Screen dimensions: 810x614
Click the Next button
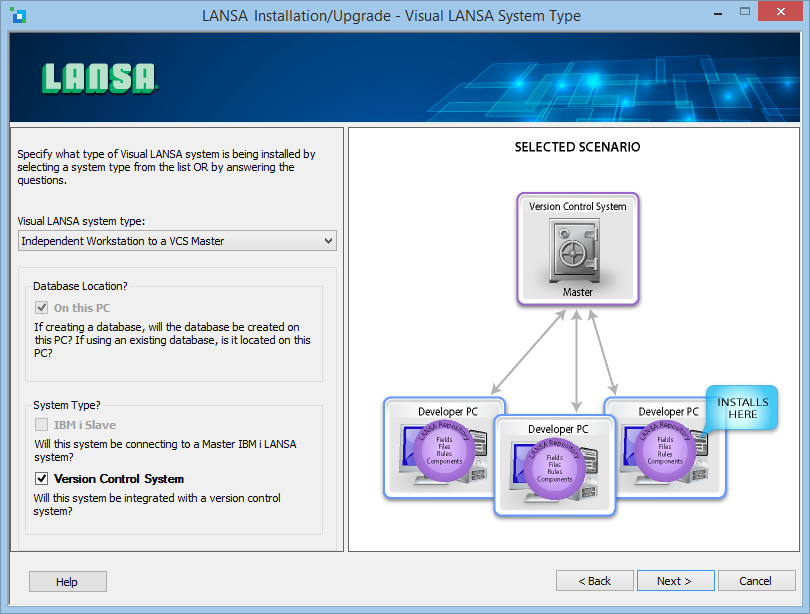676,581
